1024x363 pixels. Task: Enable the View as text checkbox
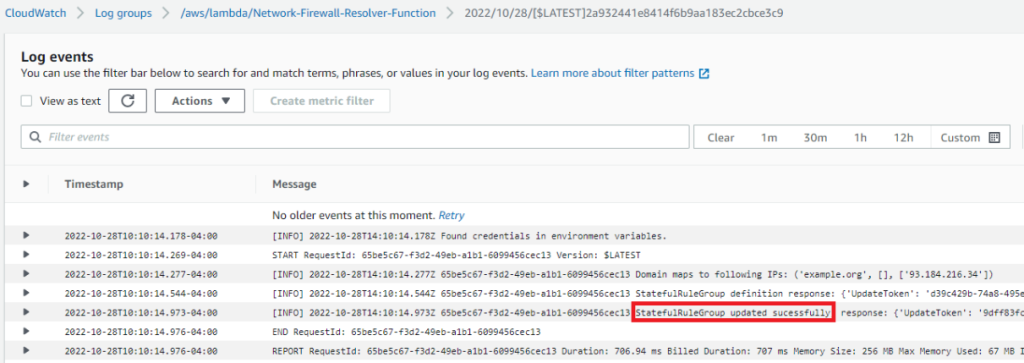26,101
